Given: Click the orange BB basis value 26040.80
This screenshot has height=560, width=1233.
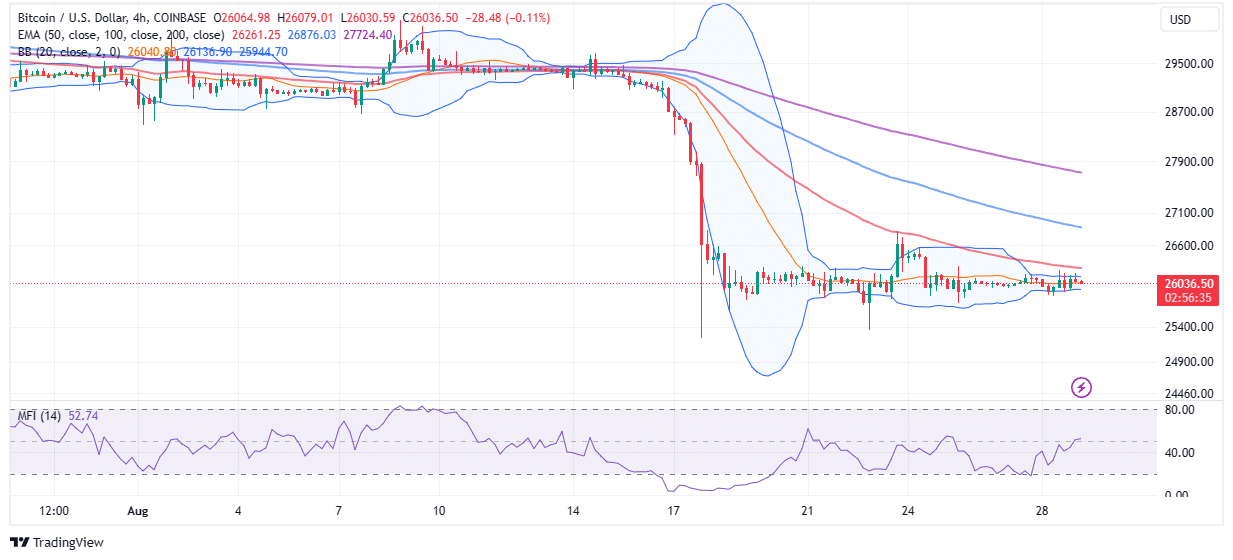Looking at the screenshot, I should pos(134,51).
